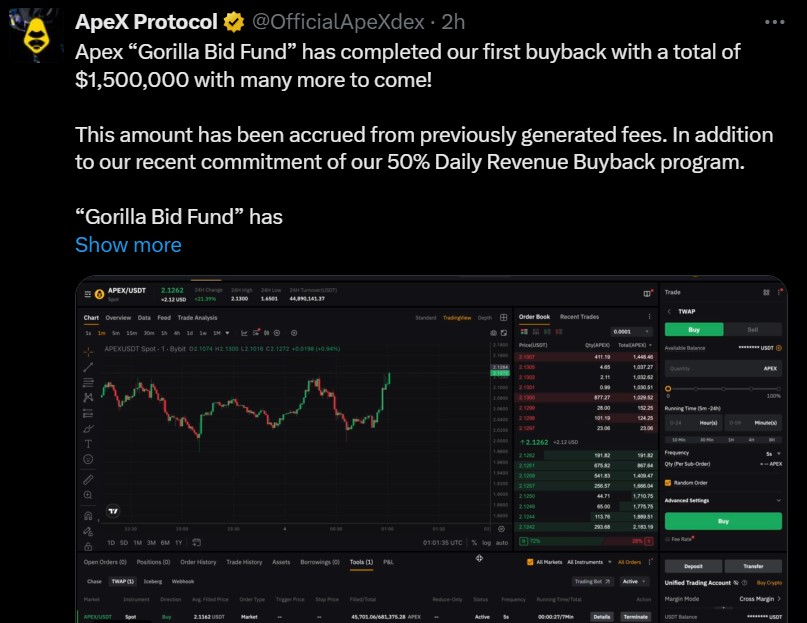Expand the Advanced Settings section

click(778, 500)
